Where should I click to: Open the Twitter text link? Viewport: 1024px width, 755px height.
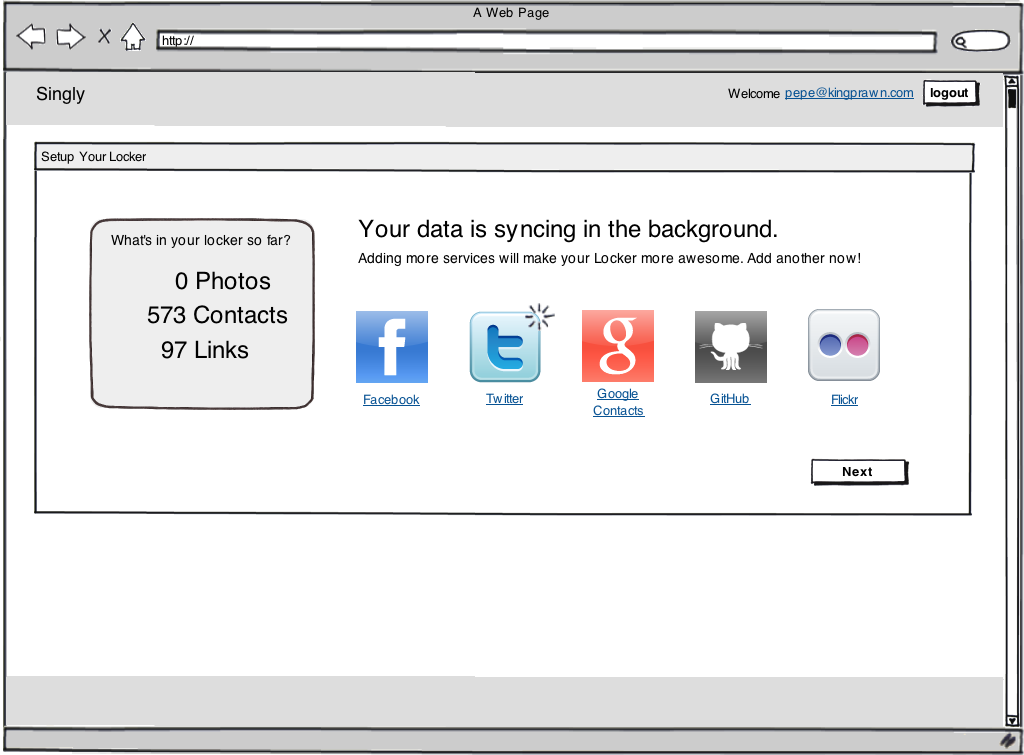[x=504, y=398]
